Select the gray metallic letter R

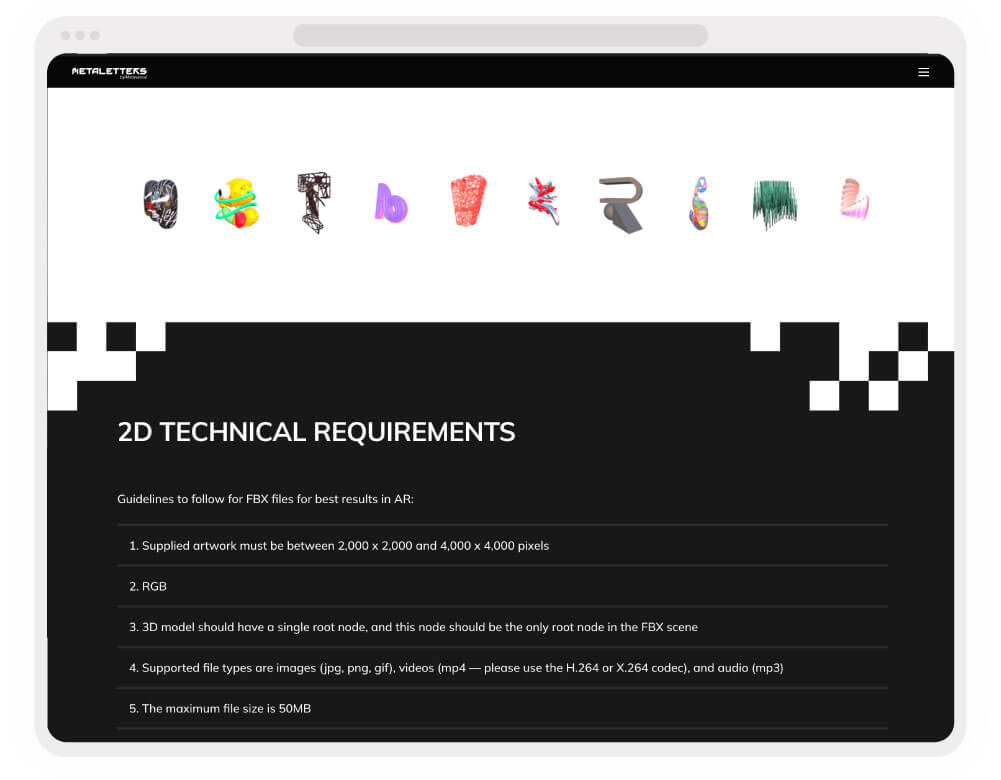tap(621, 205)
